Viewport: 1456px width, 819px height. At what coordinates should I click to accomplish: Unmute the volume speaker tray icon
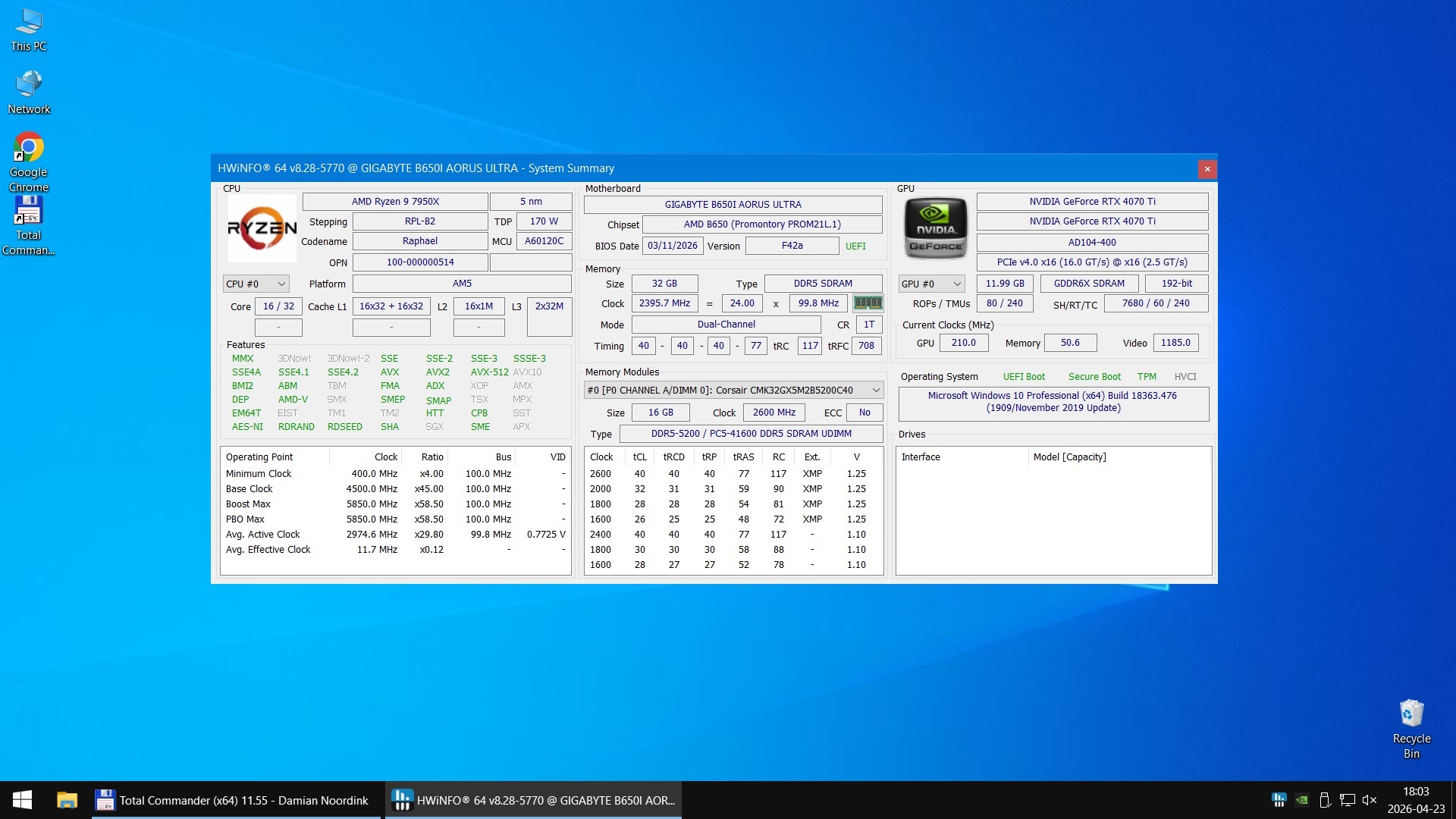[x=1370, y=800]
